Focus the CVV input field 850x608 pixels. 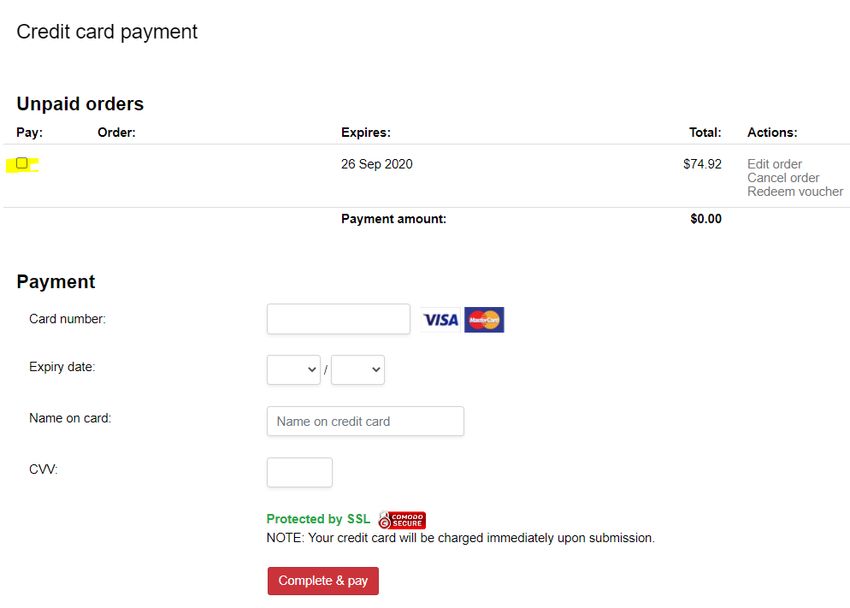pos(300,472)
